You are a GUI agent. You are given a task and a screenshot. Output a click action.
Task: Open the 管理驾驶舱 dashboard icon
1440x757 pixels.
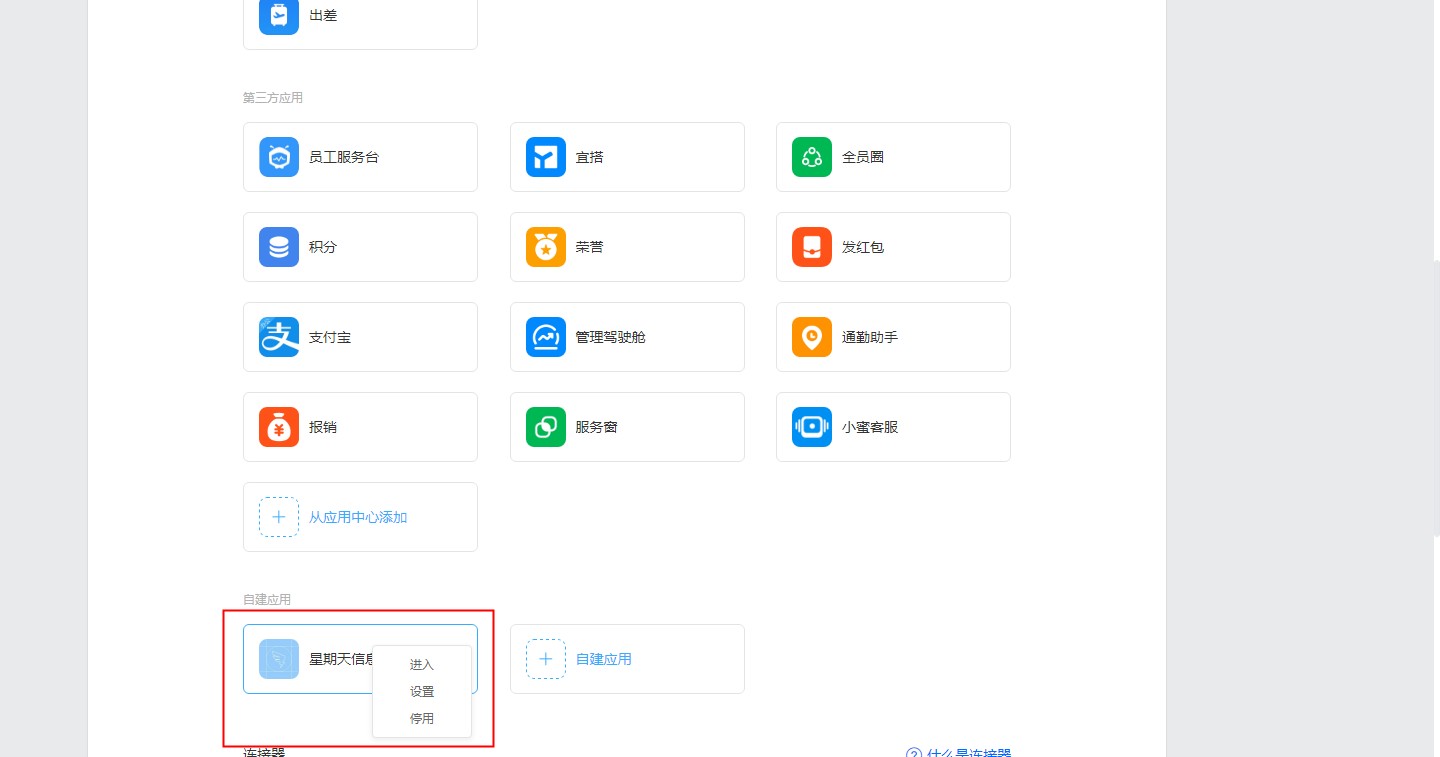click(545, 337)
